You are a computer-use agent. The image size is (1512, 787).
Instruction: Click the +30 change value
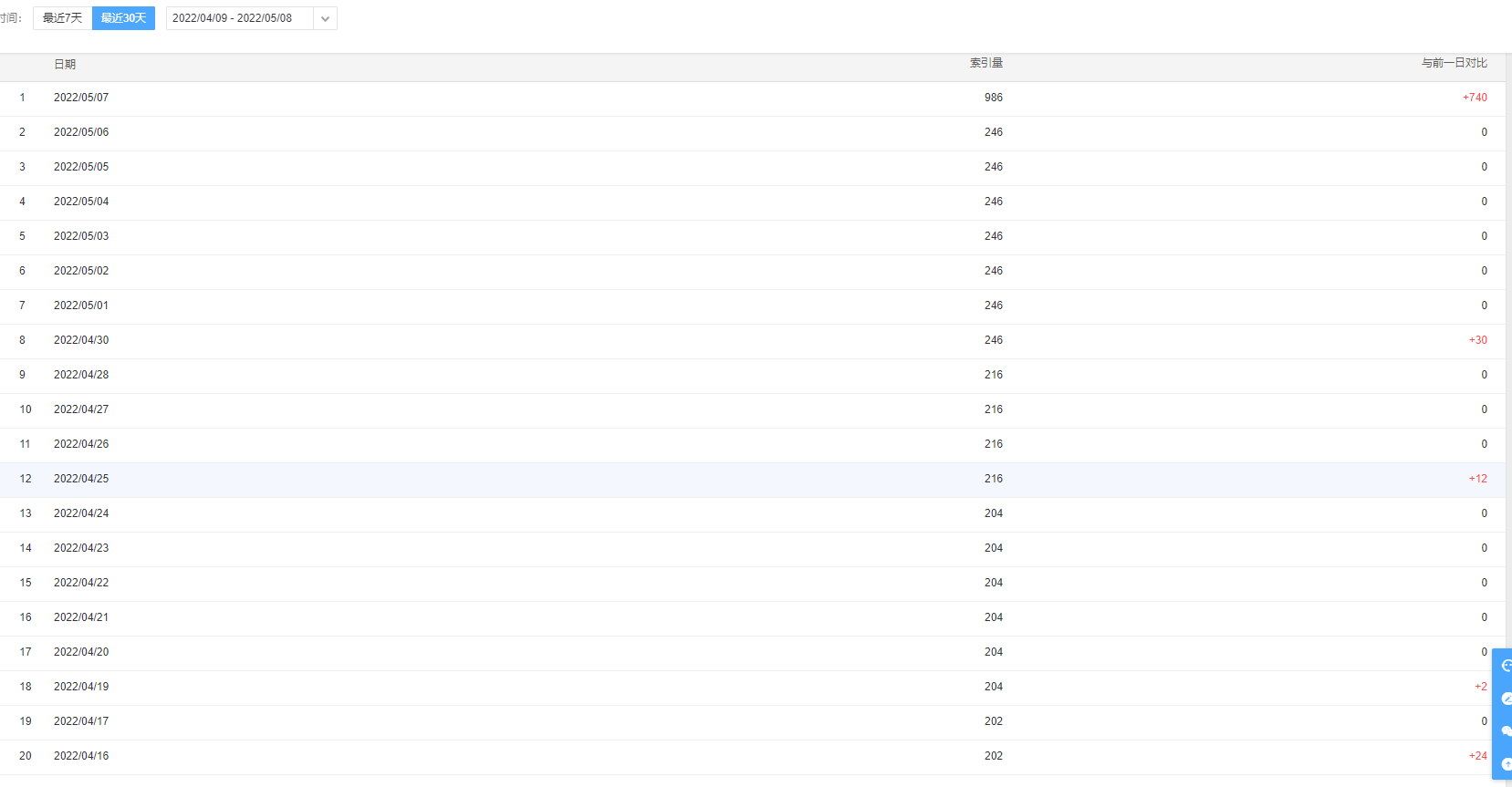1477,340
